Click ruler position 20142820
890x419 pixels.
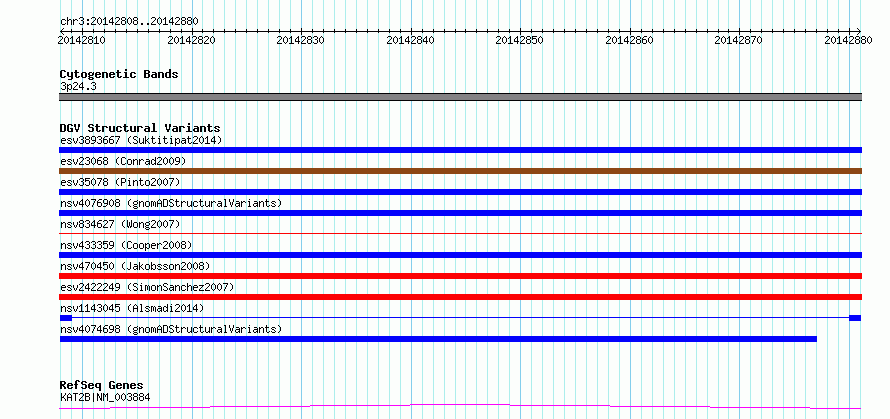tap(191, 40)
